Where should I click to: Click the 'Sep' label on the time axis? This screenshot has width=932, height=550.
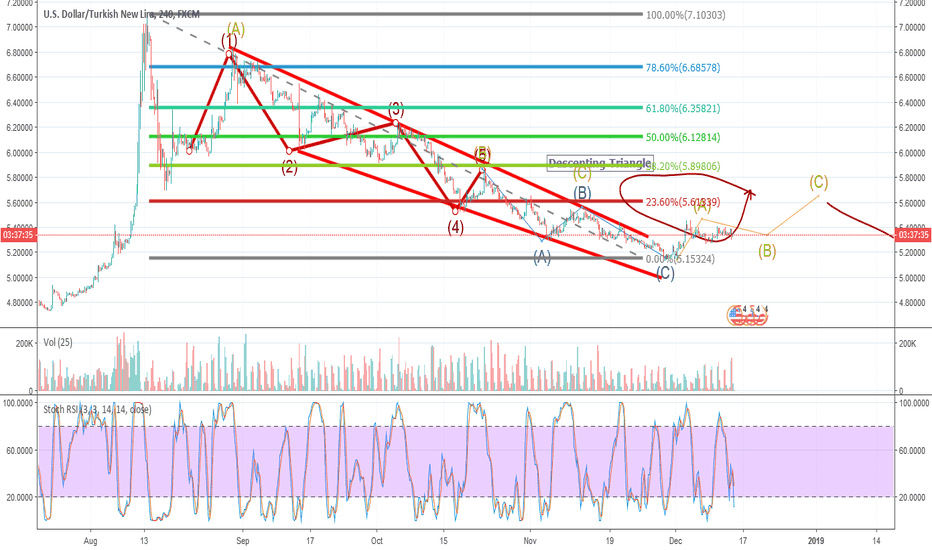pos(243,541)
